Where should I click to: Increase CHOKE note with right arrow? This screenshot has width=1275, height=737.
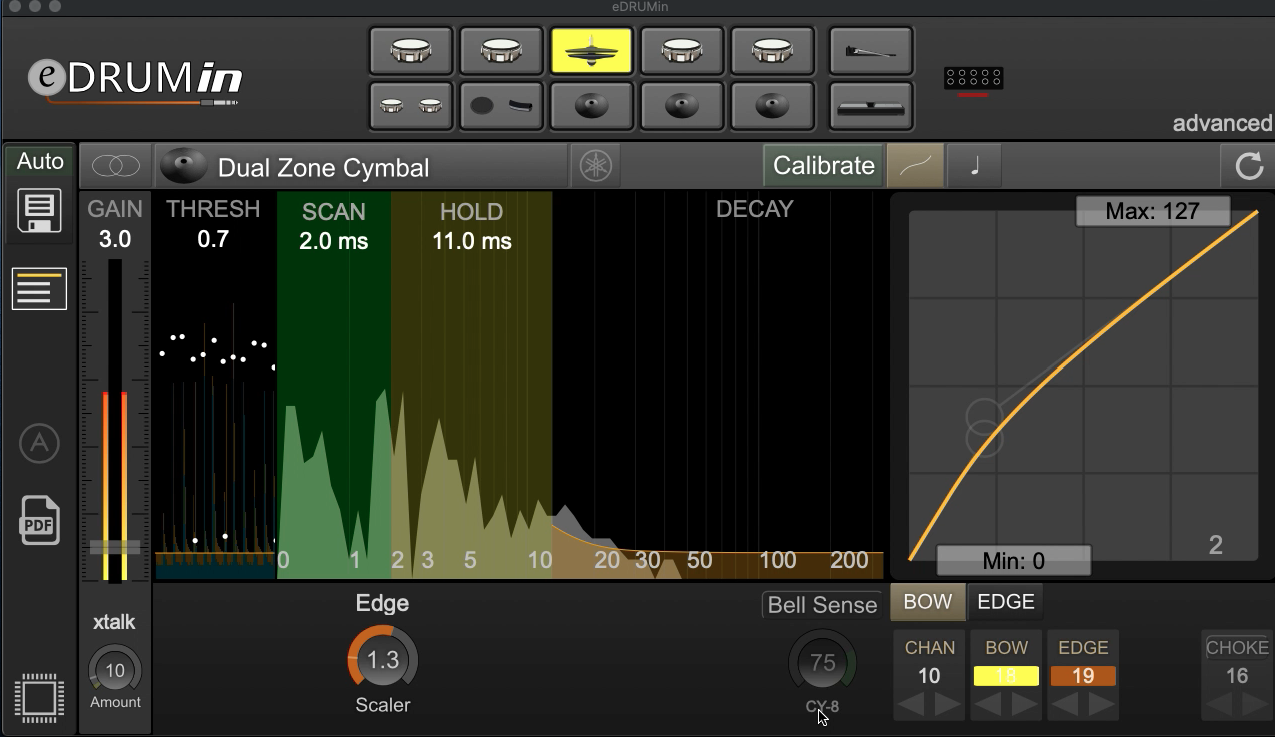point(1255,705)
